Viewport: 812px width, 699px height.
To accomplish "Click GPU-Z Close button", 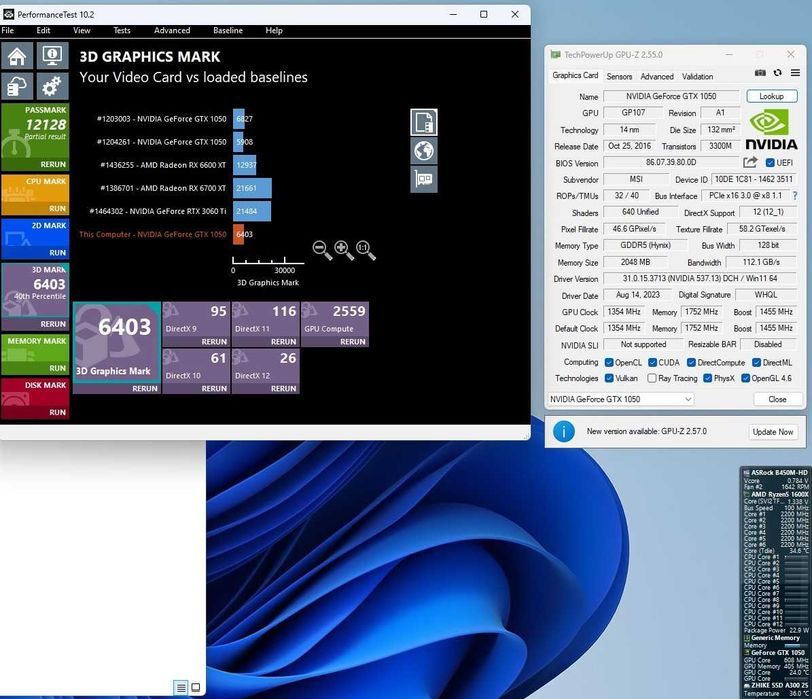I will pos(777,399).
